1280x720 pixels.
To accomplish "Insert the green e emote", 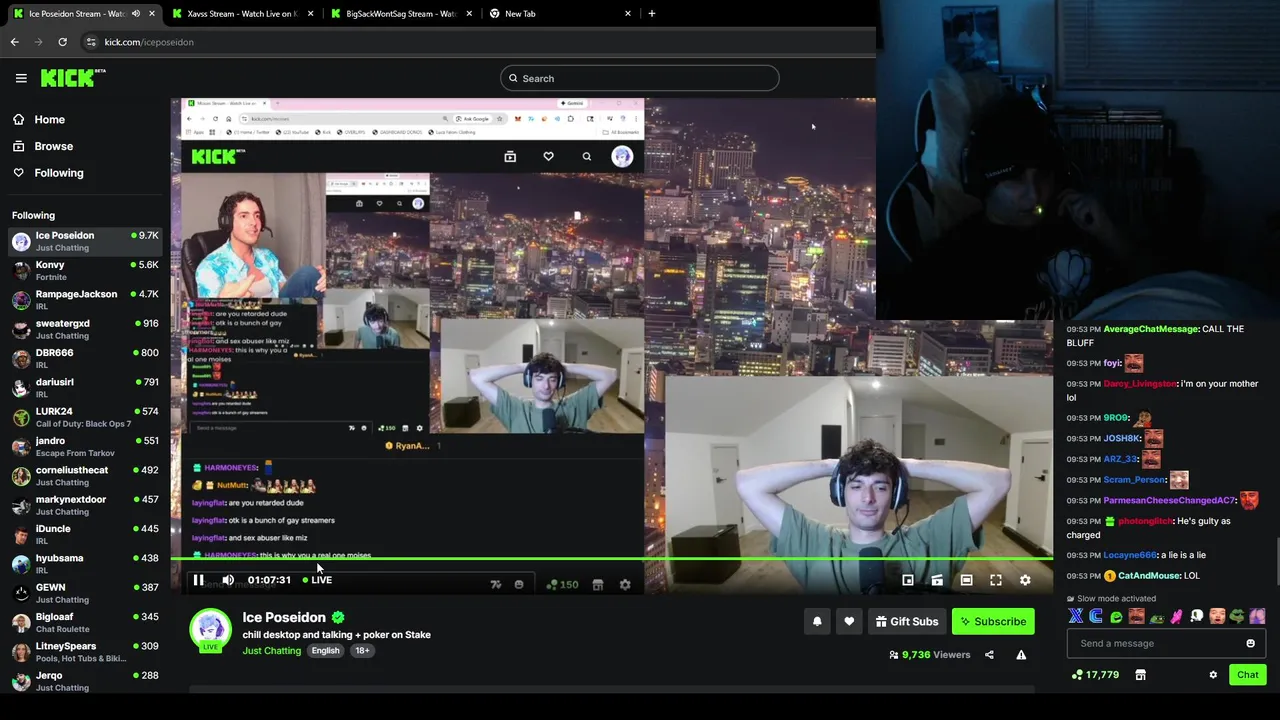I will pos(1116,617).
